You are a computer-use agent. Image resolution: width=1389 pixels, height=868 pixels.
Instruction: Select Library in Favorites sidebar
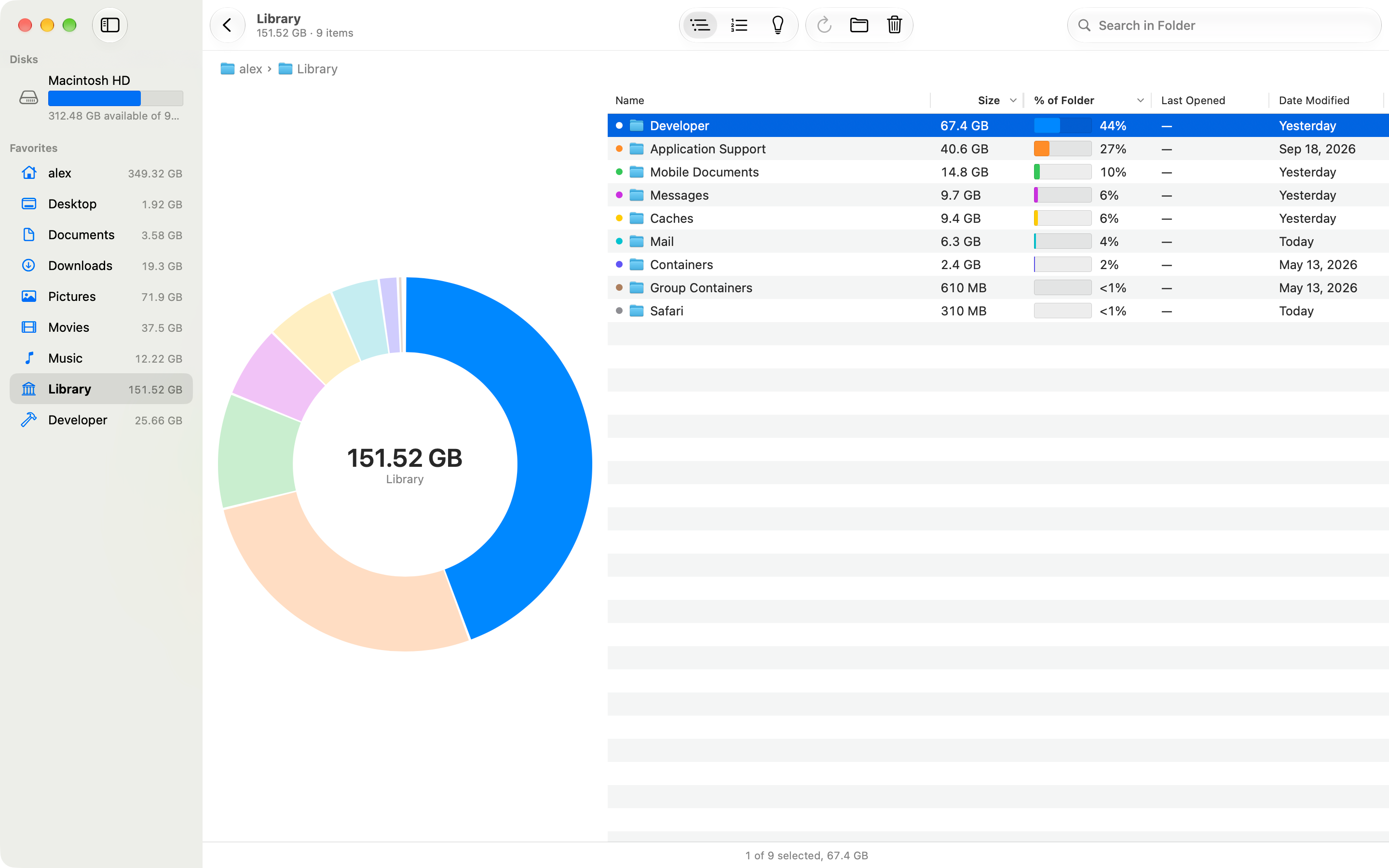101,389
